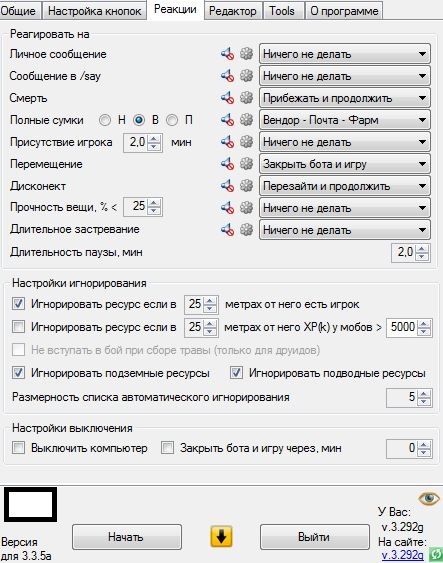This screenshot has height=563, width=443.
Task: Select the Н radio button for Полные сумки
Action: click(105, 120)
